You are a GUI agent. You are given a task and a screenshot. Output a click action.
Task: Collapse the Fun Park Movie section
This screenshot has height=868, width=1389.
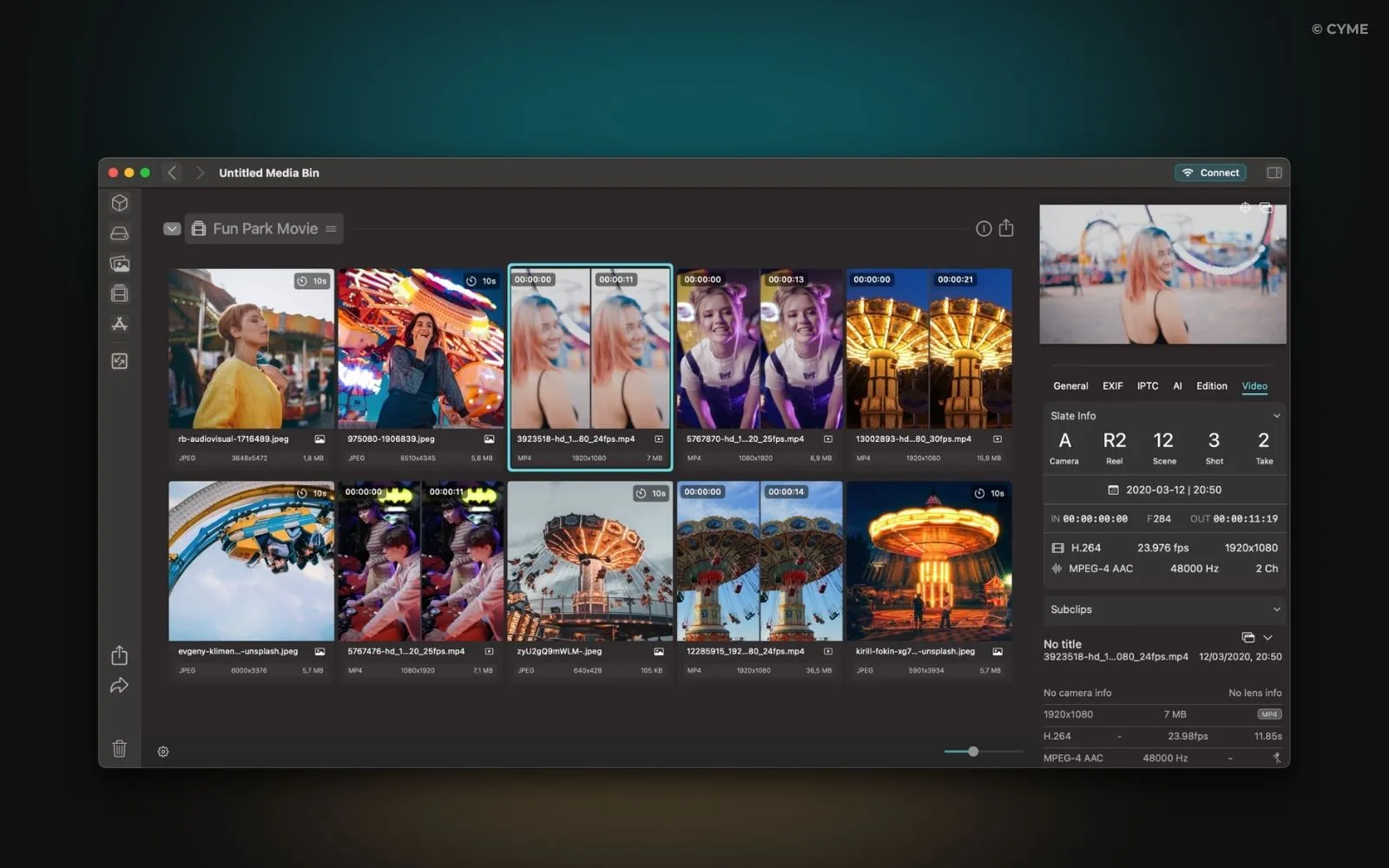coord(172,229)
